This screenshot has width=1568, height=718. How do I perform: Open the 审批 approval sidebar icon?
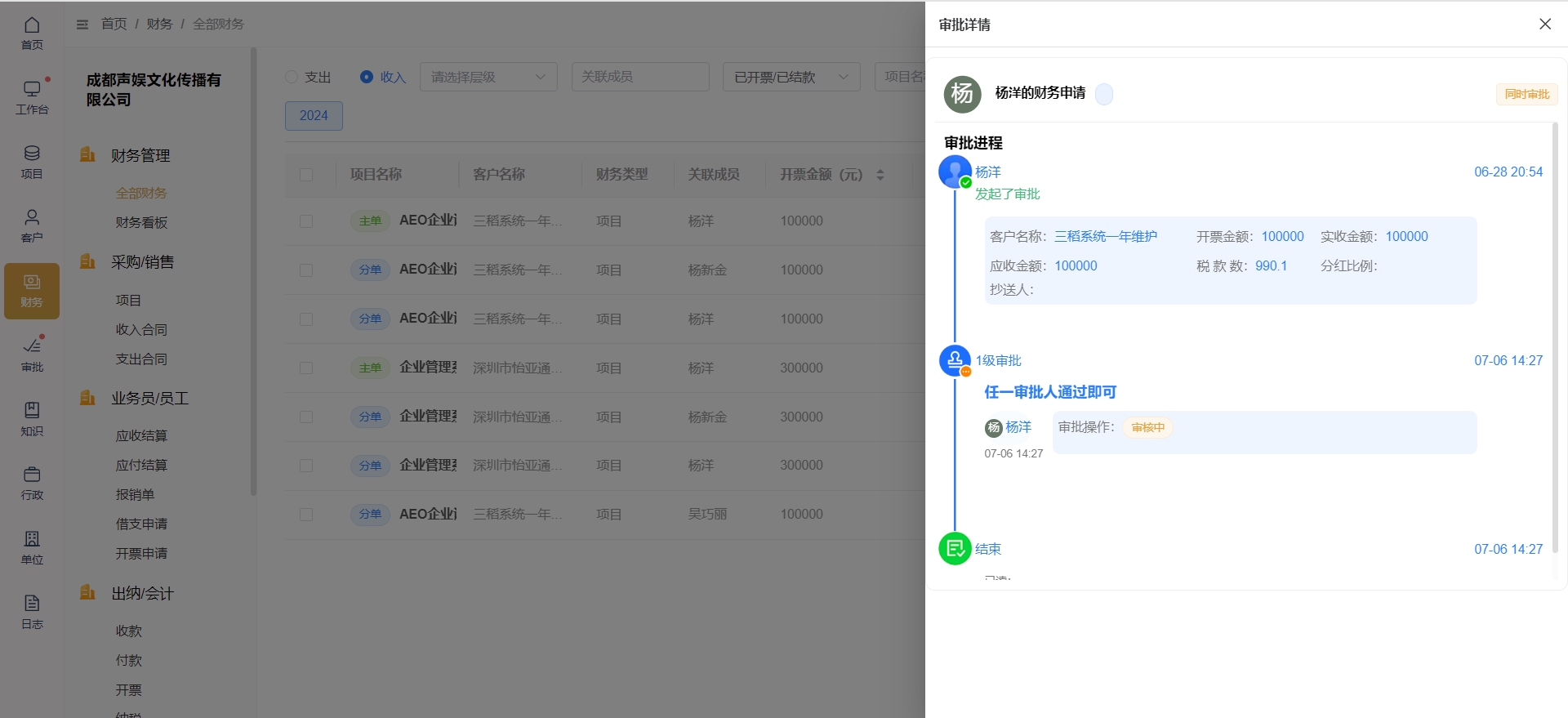pyautogui.click(x=32, y=355)
